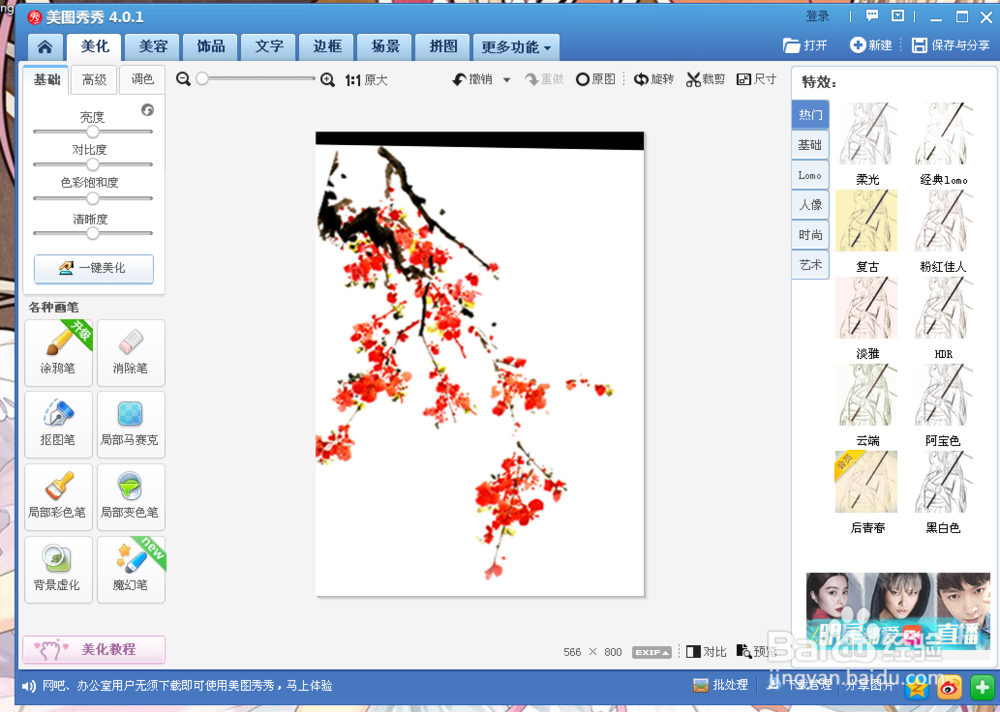Image resolution: width=1000 pixels, height=712 pixels.
Task: Open the 美化教程 beautify tutorial button
Action: [94, 649]
